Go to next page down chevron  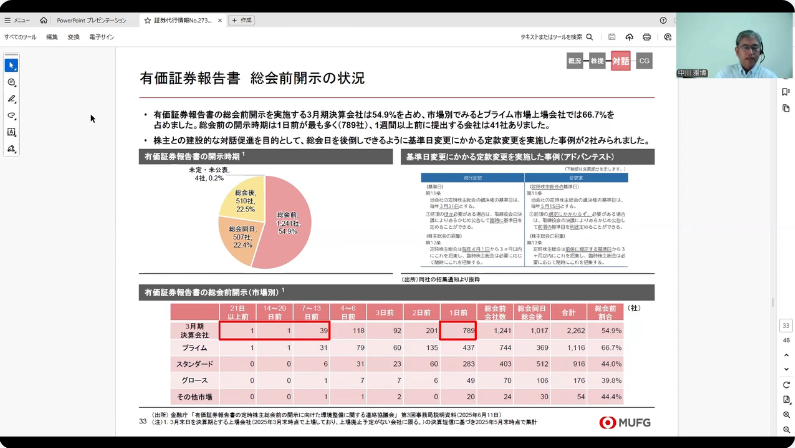pyautogui.click(x=786, y=369)
